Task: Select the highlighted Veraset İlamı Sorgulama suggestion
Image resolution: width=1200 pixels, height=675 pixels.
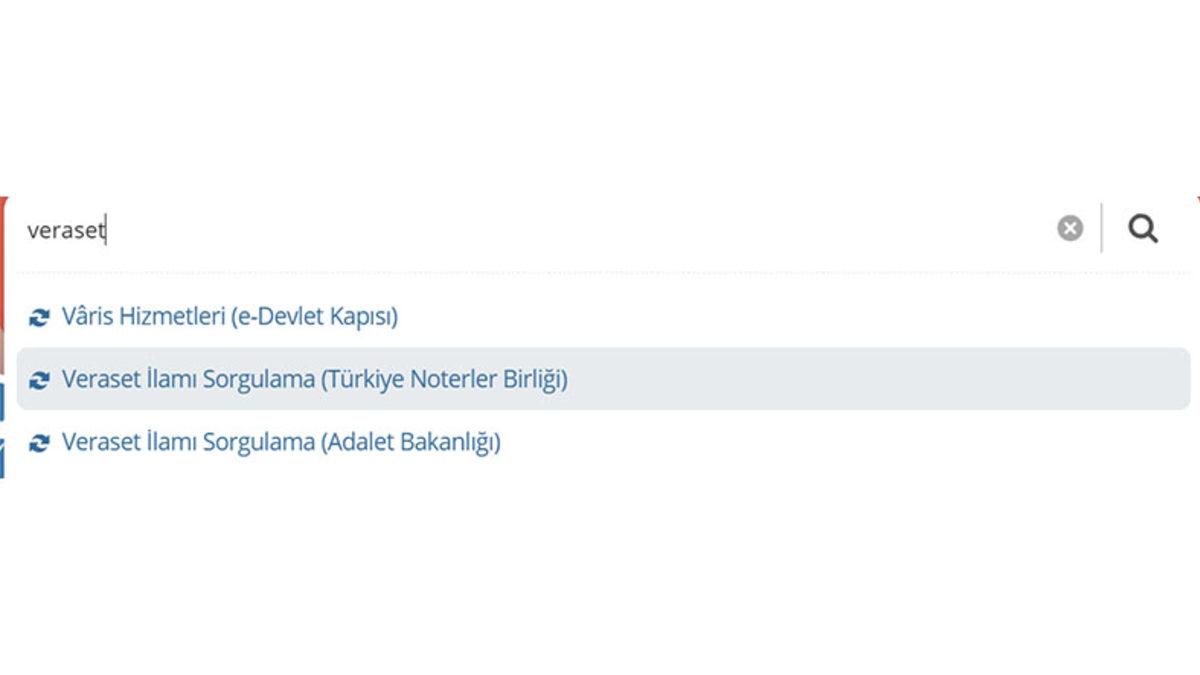Action: [x=315, y=378]
